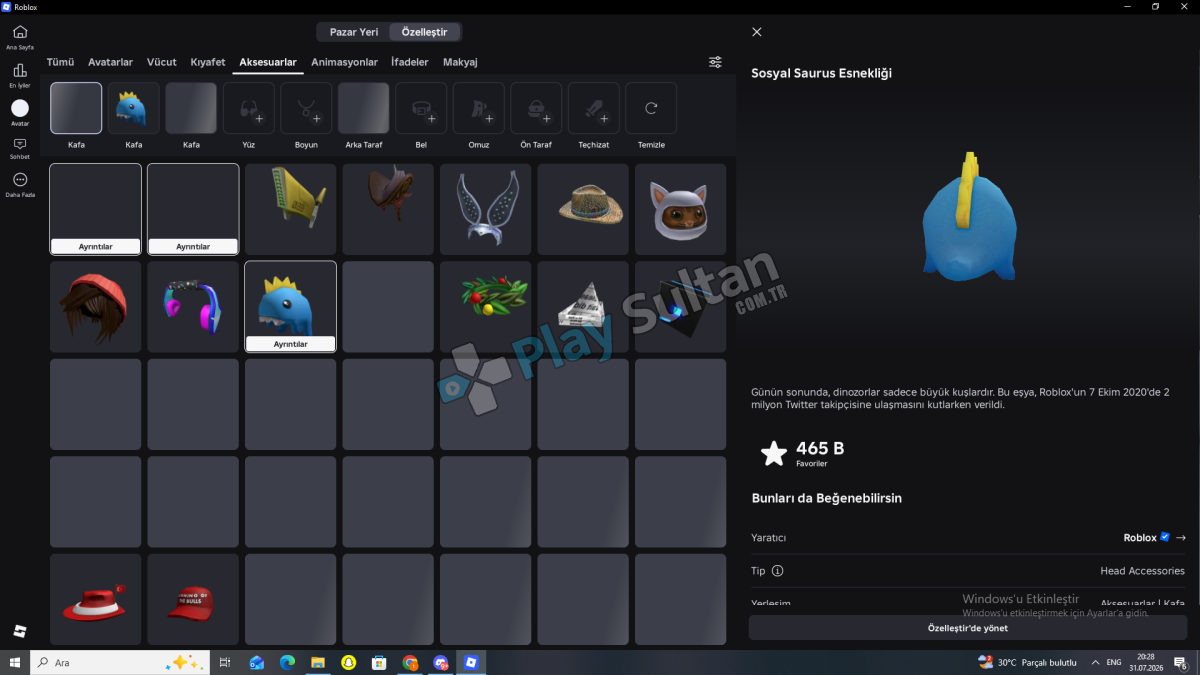
Task: Open the filter settings icon
Action: tap(715, 62)
